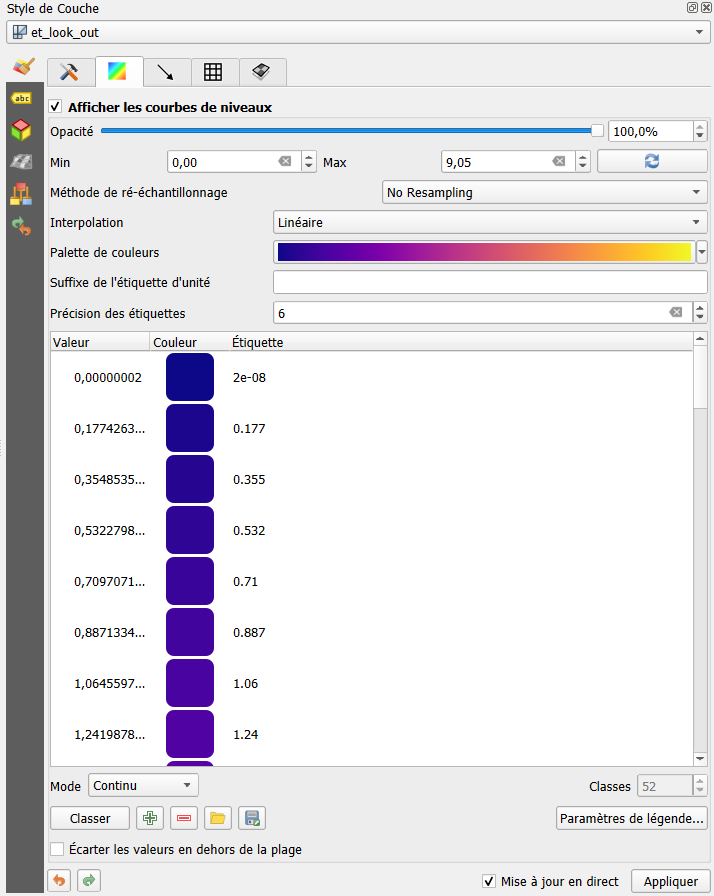Save the color map using the floppy disk icon

pyautogui.click(x=252, y=818)
